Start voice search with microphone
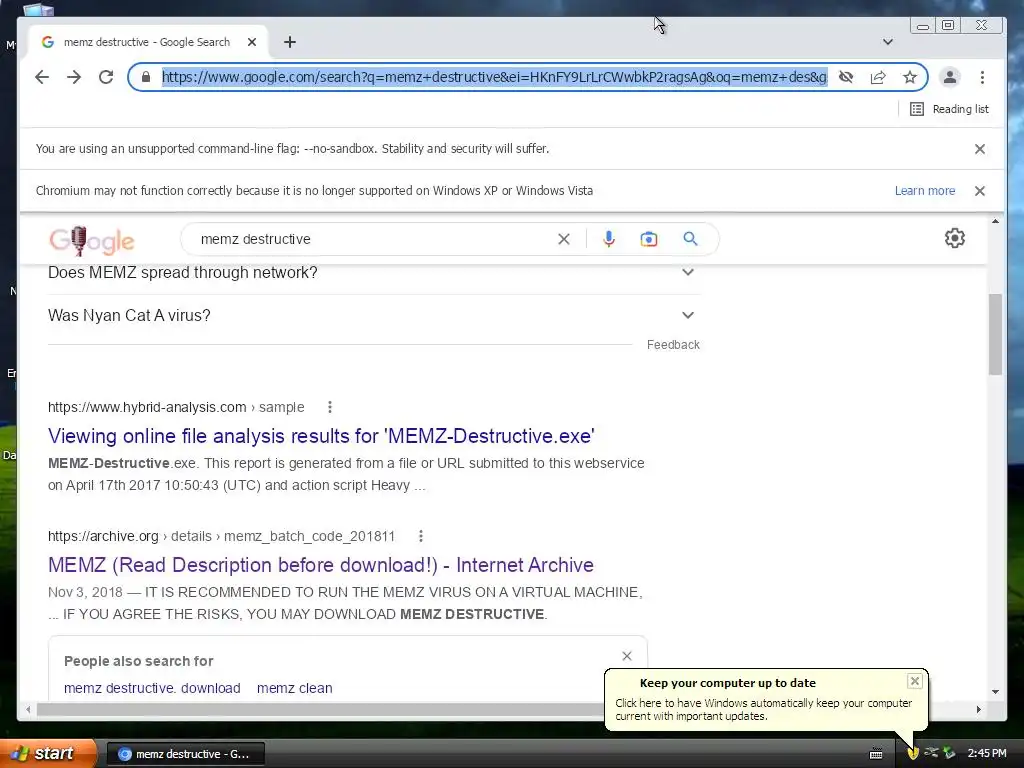Screen dimensions: 1024x768 coord(609,239)
